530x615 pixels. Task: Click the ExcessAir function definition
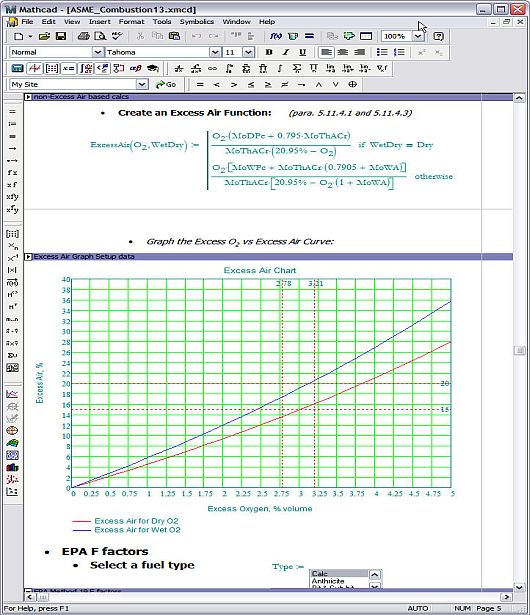click(271, 160)
